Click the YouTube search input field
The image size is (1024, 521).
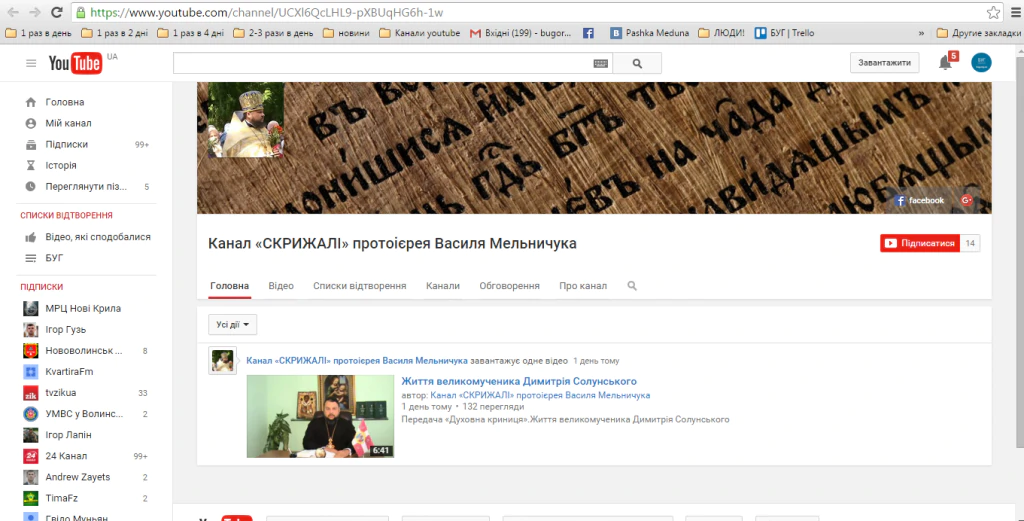point(382,63)
